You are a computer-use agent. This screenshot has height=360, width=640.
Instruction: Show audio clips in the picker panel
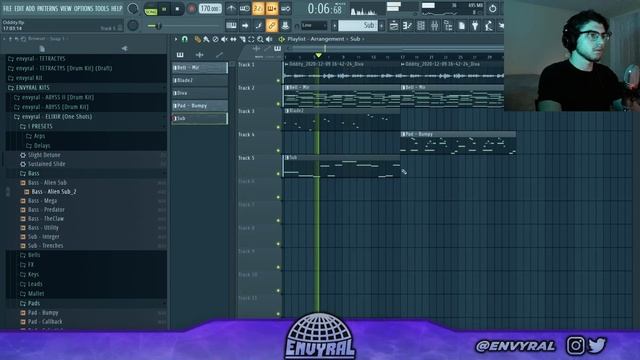[200, 54]
